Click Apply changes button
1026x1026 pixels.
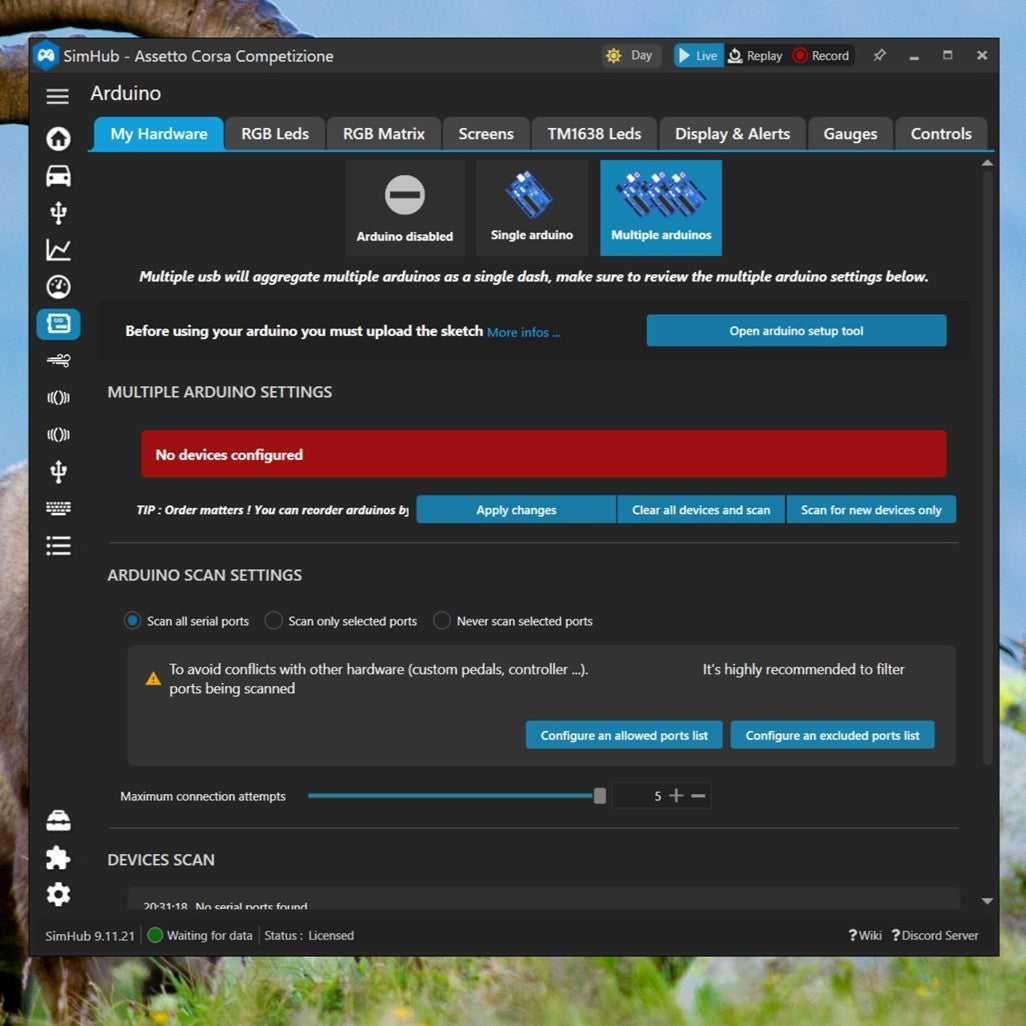click(516, 510)
